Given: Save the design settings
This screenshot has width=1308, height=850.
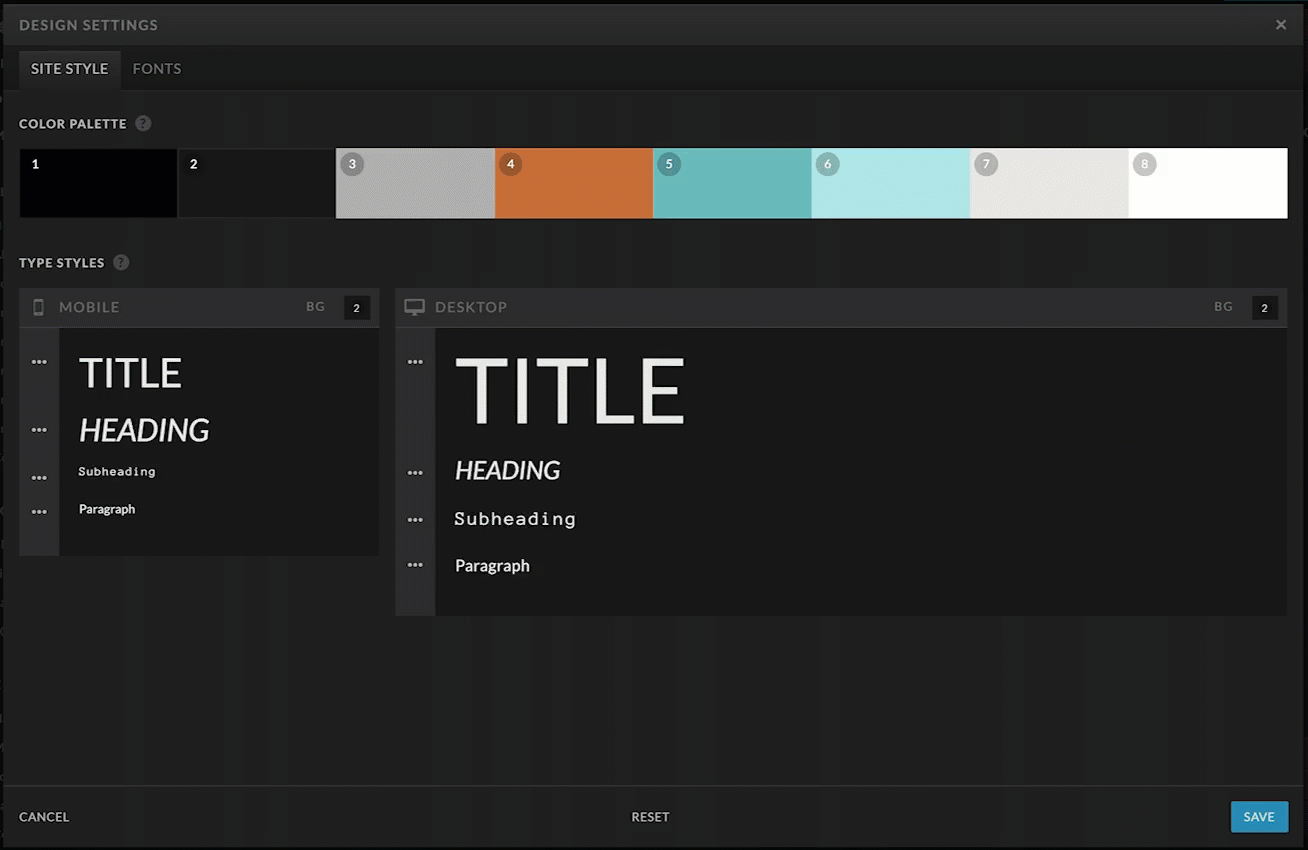Looking at the screenshot, I should point(1258,817).
